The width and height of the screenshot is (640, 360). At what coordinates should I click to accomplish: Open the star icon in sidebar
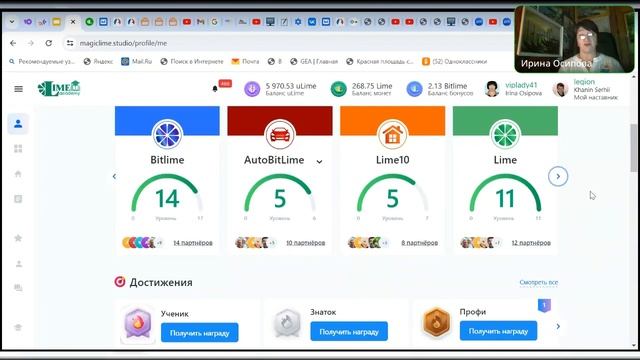tap(18, 238)
